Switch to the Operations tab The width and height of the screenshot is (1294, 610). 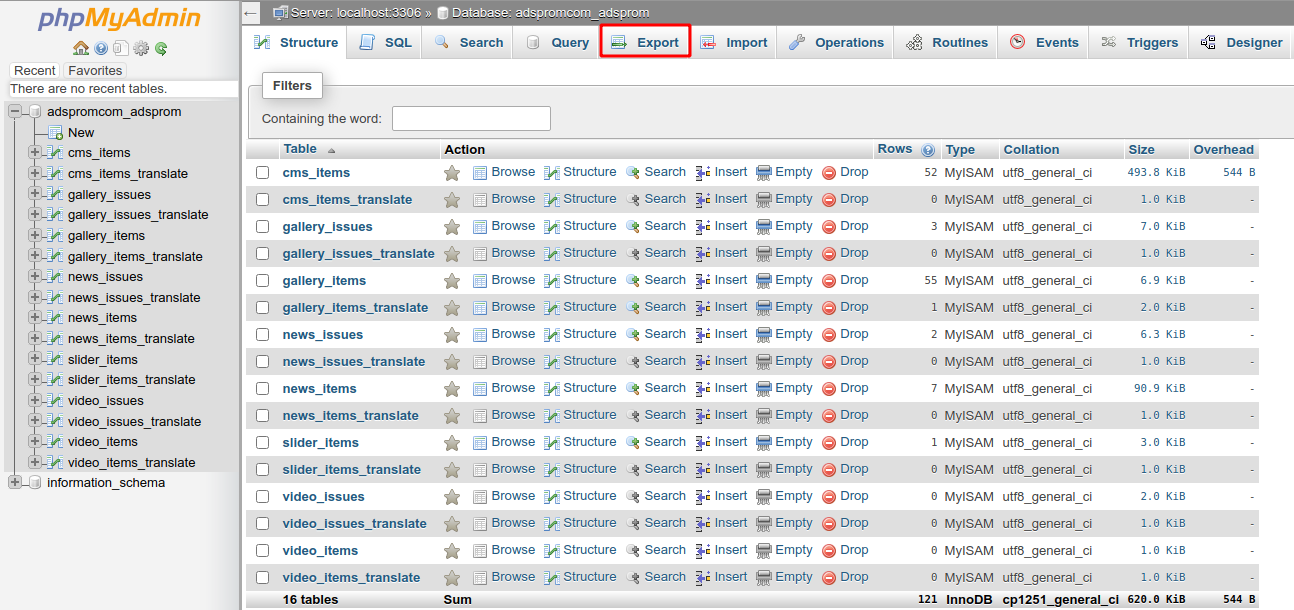[x=836, y=42]
